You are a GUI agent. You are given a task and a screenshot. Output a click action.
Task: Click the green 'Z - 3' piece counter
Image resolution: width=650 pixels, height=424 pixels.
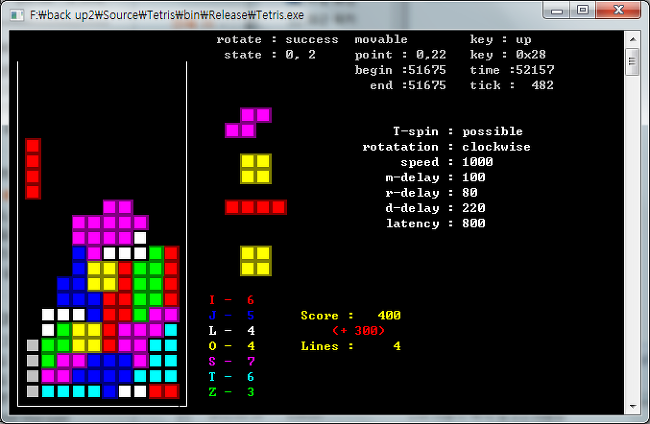coord(231,392)
